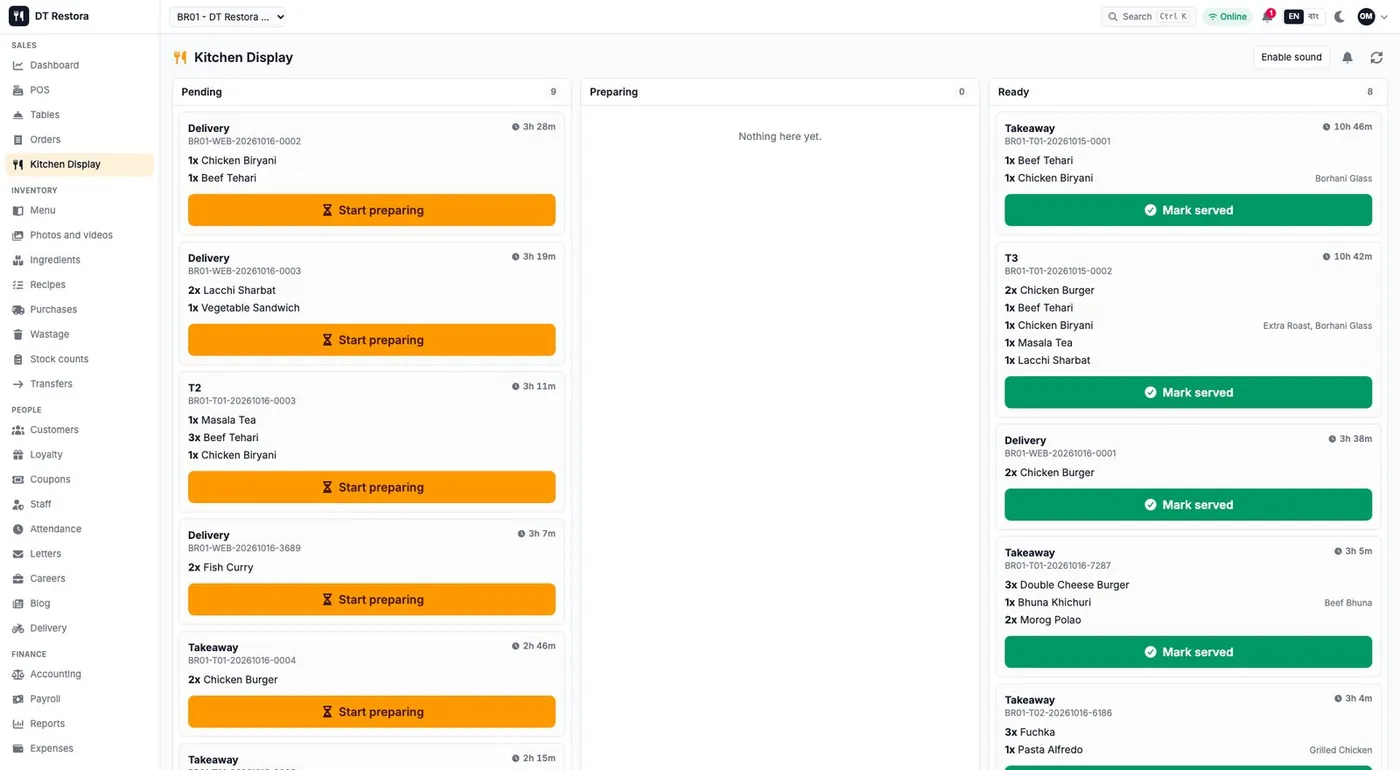Click the Coupons icon in sidebar
Image resolution: width=1400 pixels, height=770 pixels.
pyautogui.click(x=18, y=480)
